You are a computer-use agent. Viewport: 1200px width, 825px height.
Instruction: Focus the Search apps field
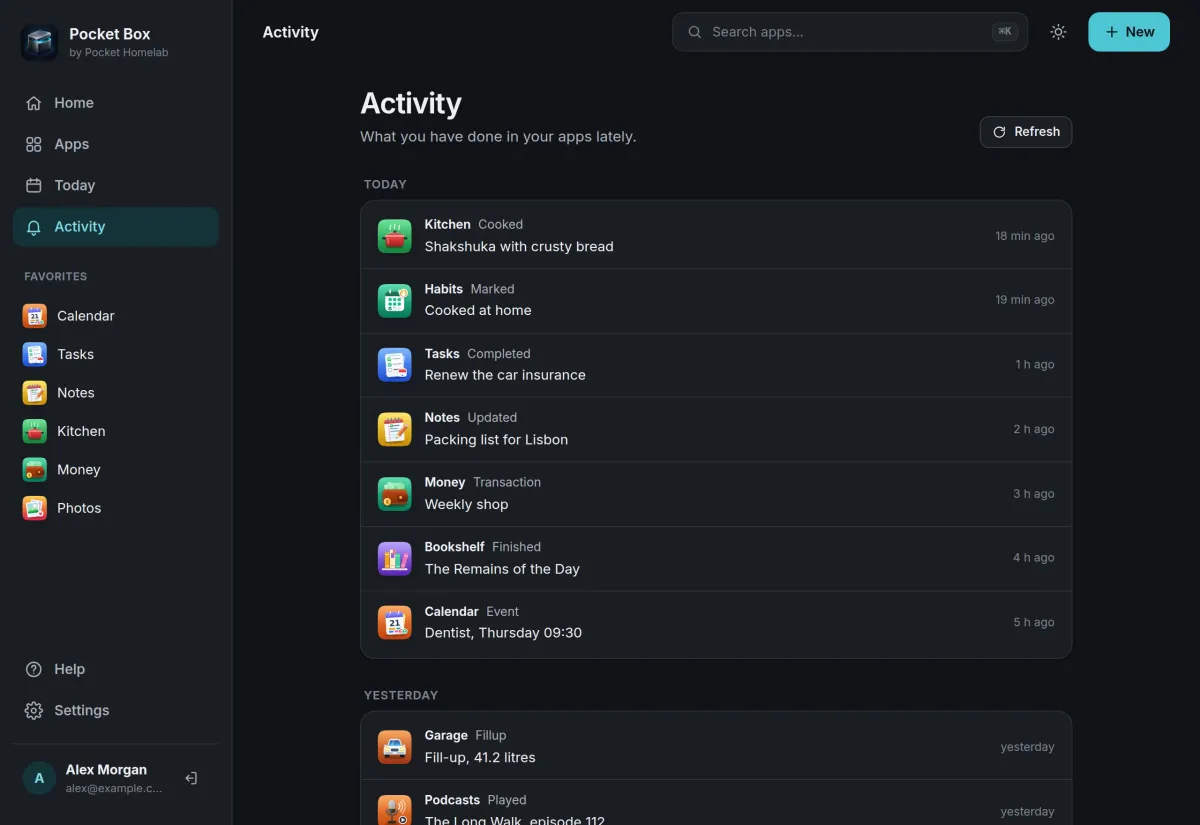[850, 32]
